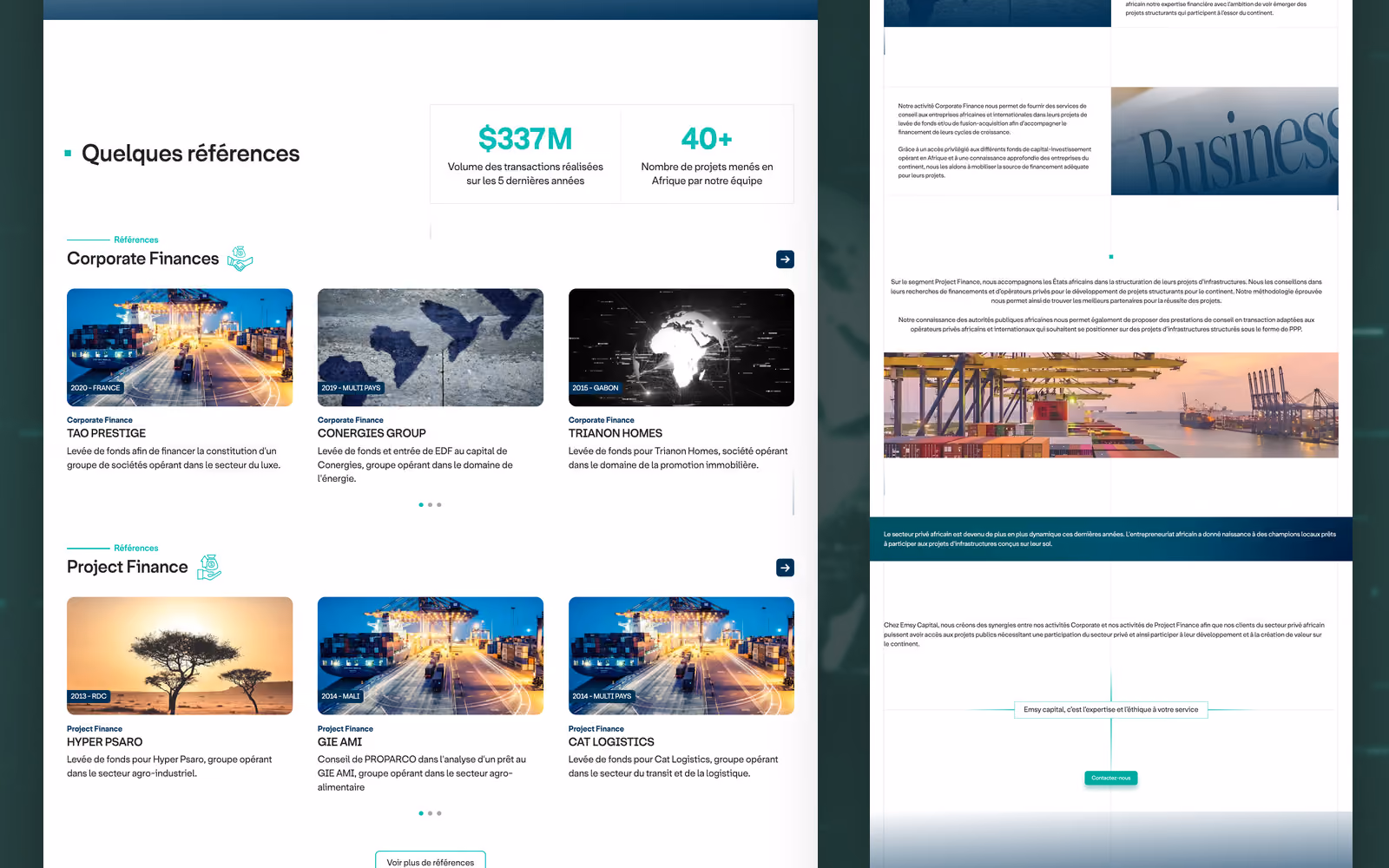This screenshot has width=1389, height=868.
Task: Click the HYPER PSARO title
Action: click(x=104, y=742)
